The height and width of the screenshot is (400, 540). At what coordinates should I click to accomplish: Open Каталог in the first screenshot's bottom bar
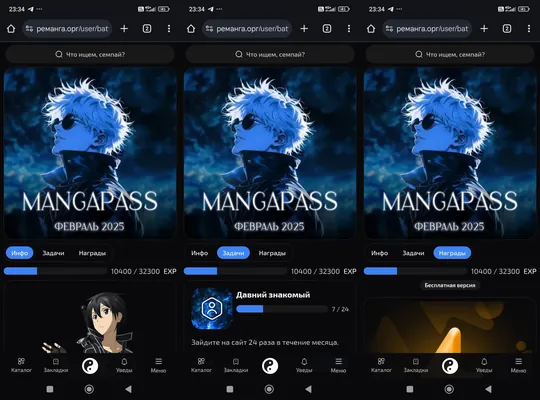pyautogui.click(x=21, y=365)
